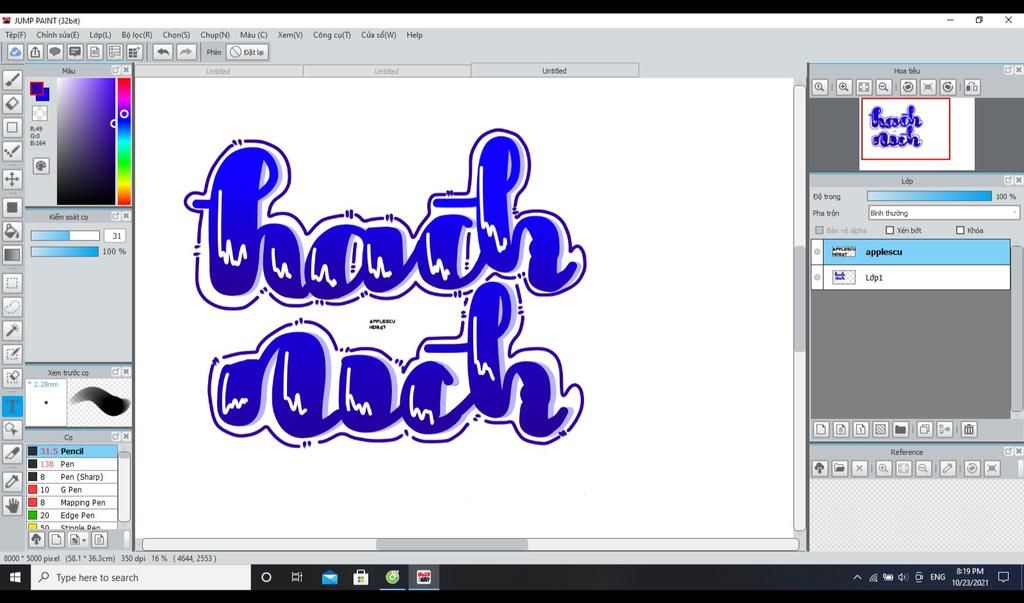Adjust the brush size slider
Viewport: 1024px width, 603px height.
tap(65, 236)
